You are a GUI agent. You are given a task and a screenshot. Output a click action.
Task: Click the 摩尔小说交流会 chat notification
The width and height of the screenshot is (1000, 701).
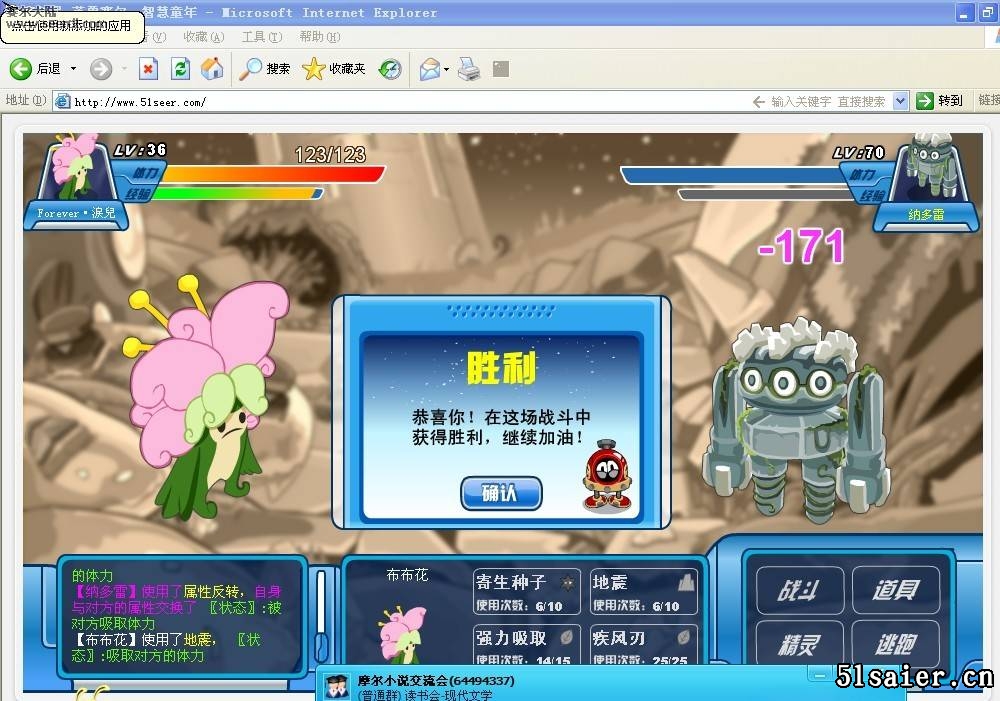436,681
